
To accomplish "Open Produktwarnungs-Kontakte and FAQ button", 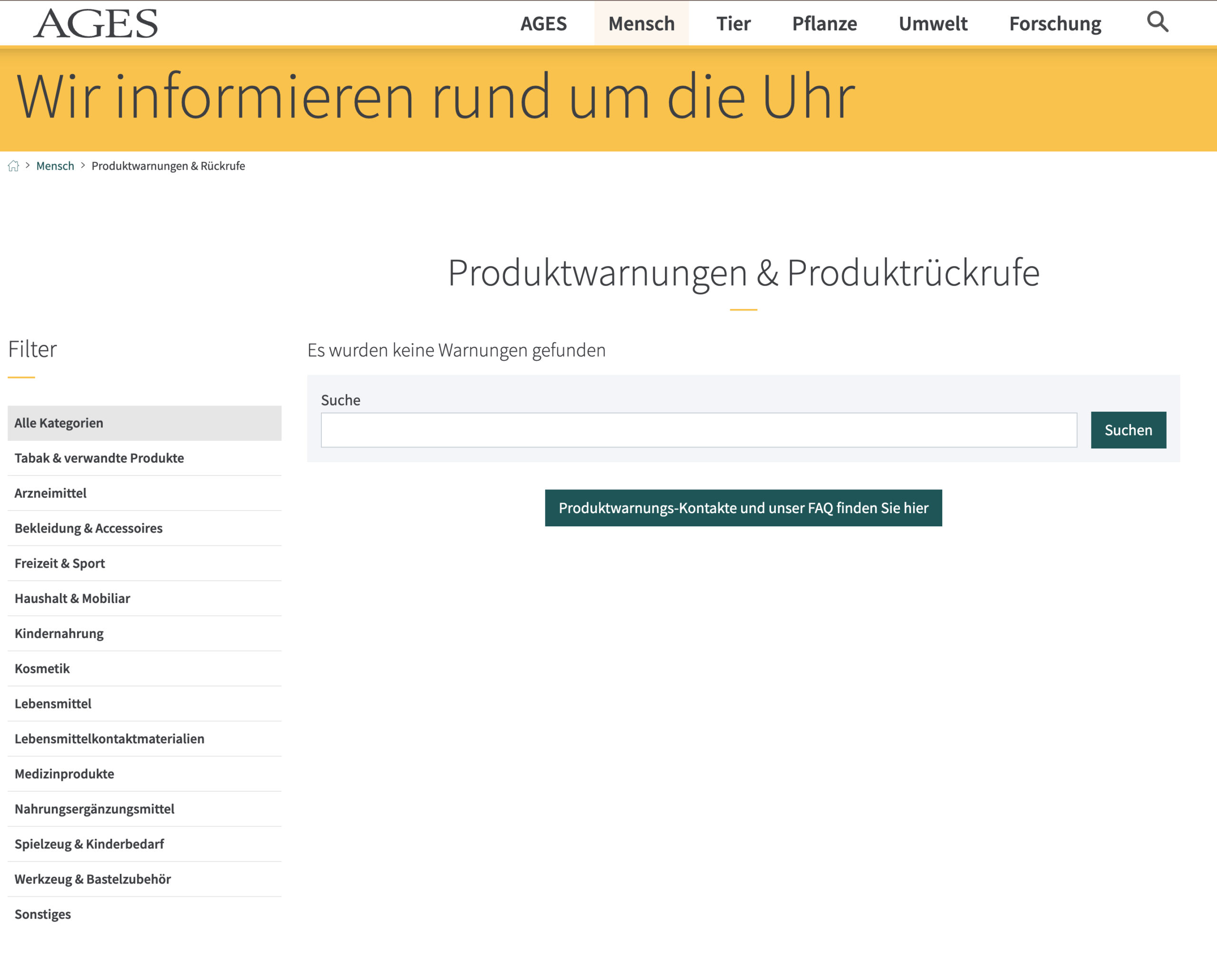I will pos(743,508).
